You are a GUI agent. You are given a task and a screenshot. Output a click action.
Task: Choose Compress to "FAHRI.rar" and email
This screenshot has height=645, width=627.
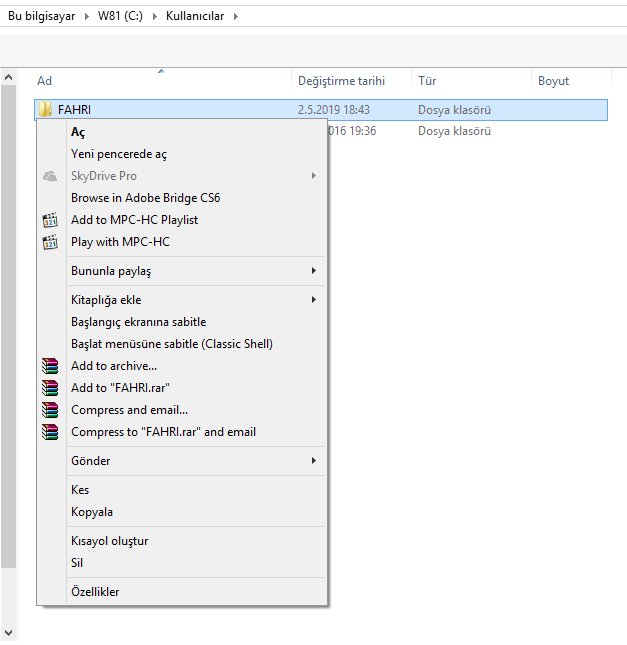coord(182,432)
